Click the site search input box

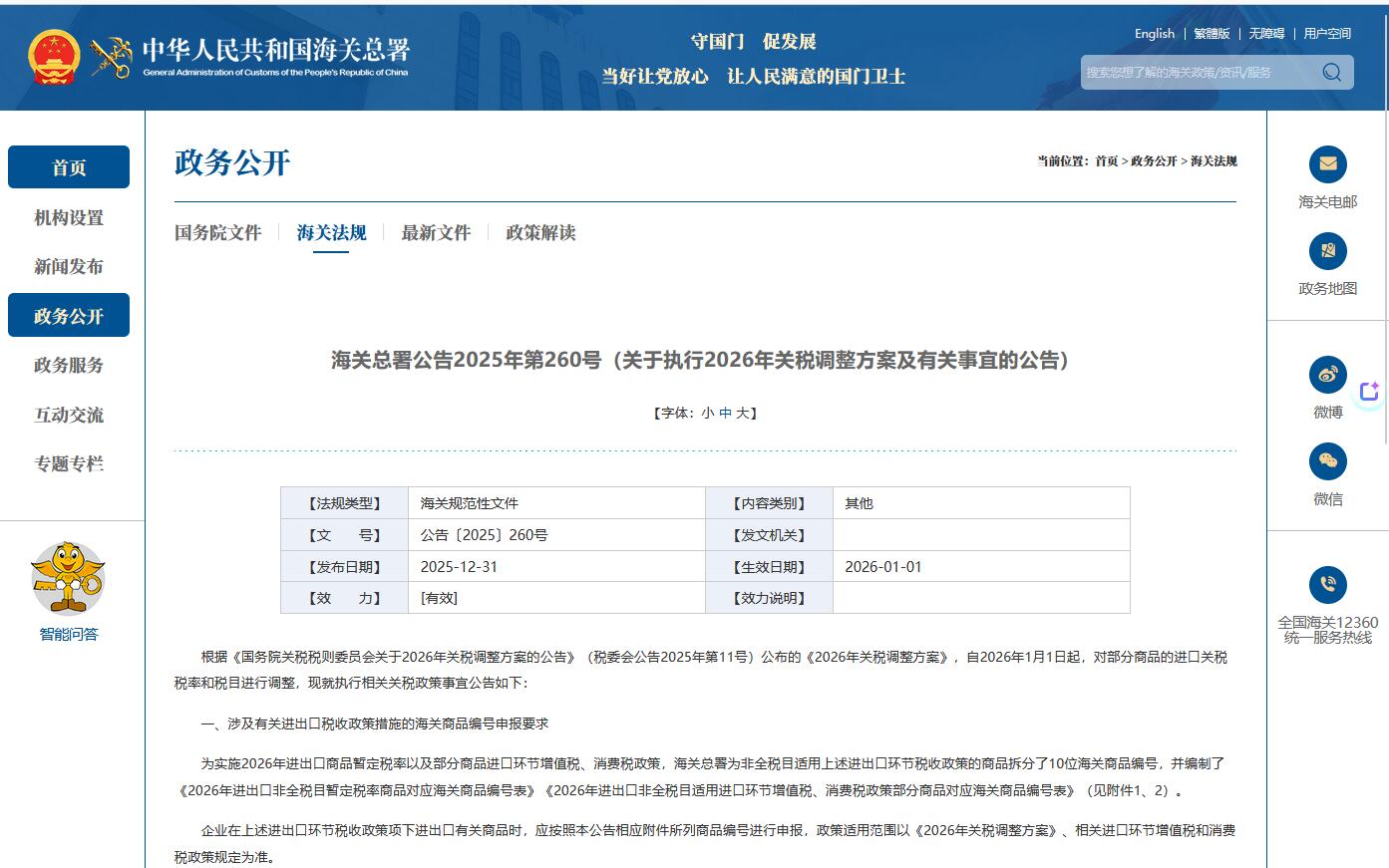coord(1197,72)
